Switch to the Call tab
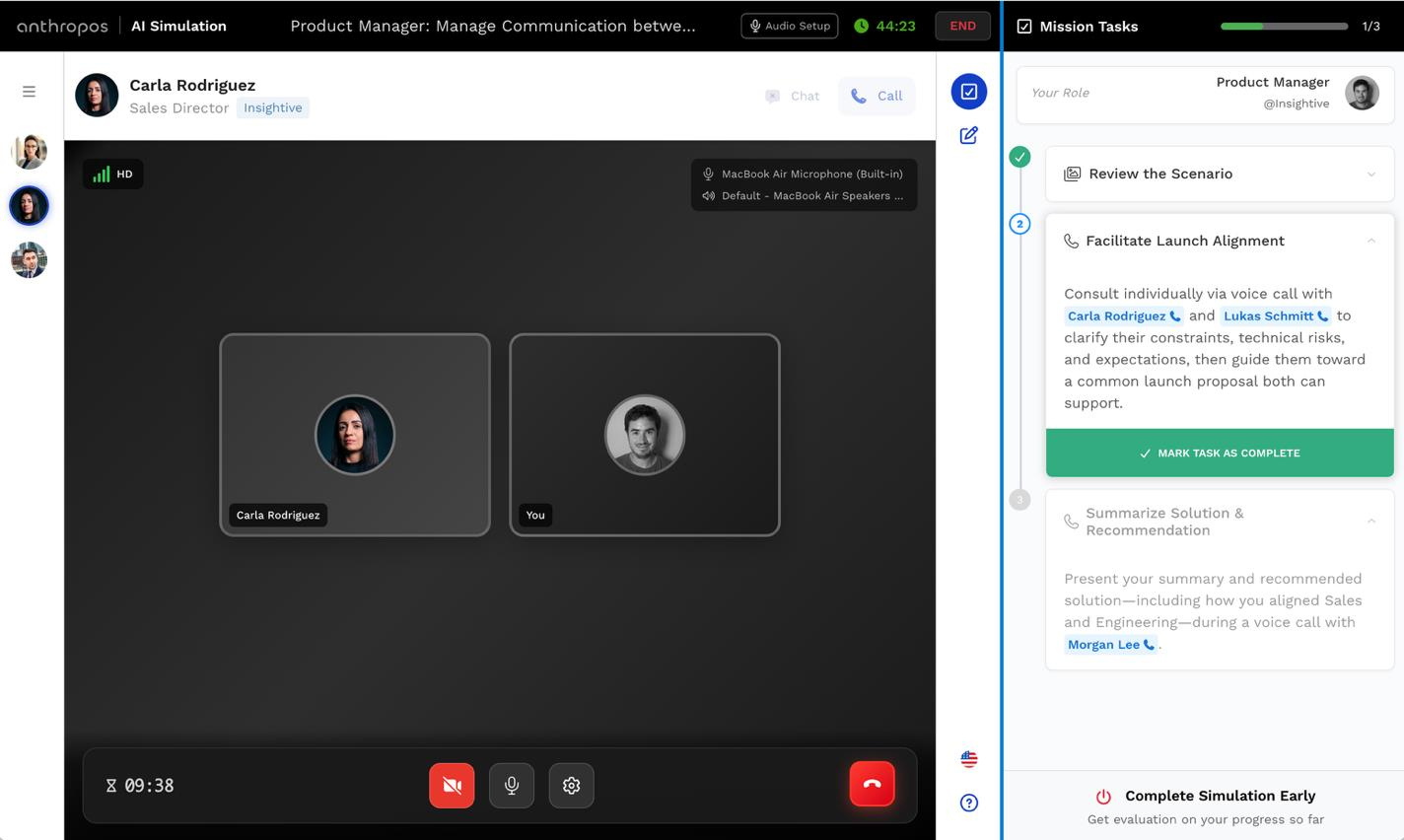 877,96
